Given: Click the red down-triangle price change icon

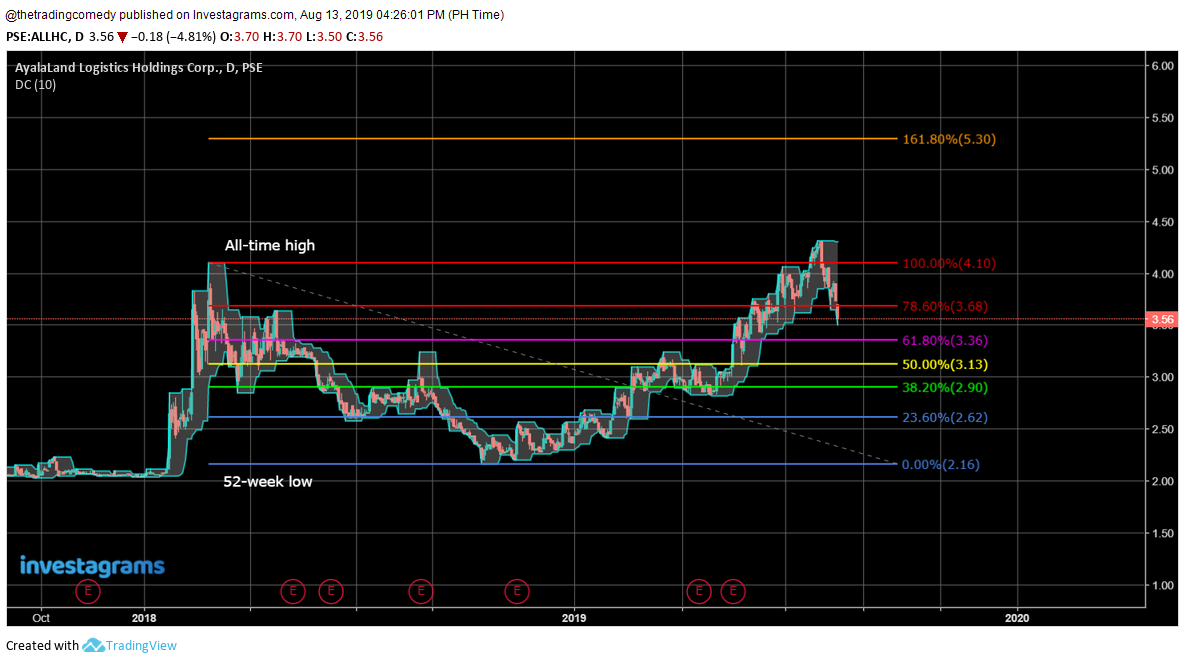Looking at the screenshot, I should 122,37.
